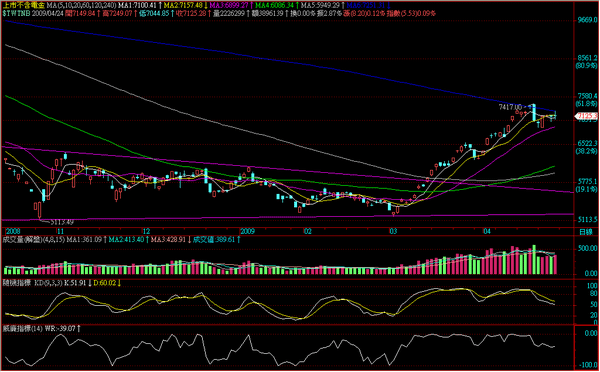Click the blue MA6:7251.31 readout
This screenshot has height=372, width=600.
click(x=365, y=6)
